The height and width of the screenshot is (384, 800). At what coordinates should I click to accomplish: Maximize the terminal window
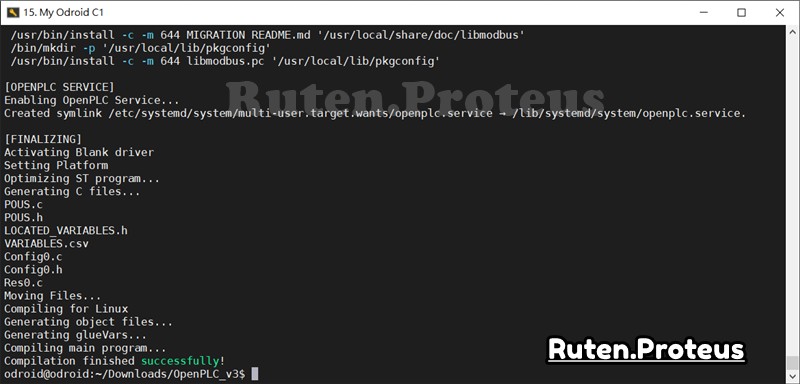(x=741, y=13)
